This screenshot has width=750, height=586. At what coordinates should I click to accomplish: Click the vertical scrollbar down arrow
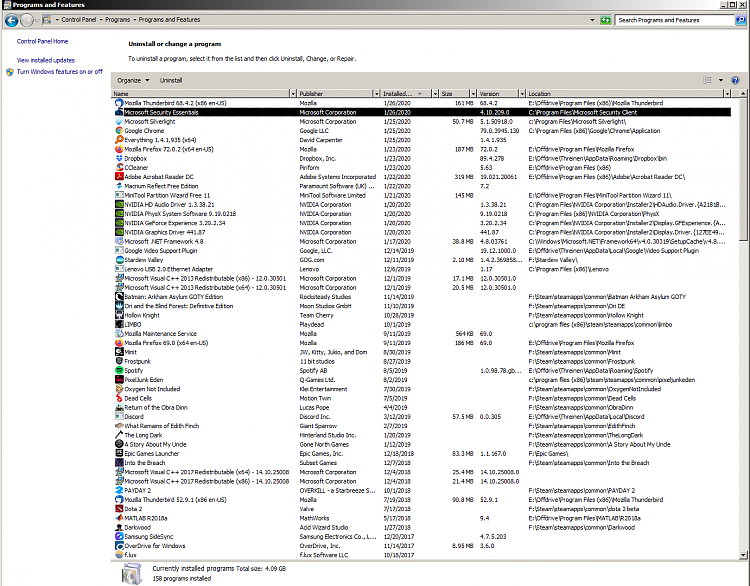[743, 555]
